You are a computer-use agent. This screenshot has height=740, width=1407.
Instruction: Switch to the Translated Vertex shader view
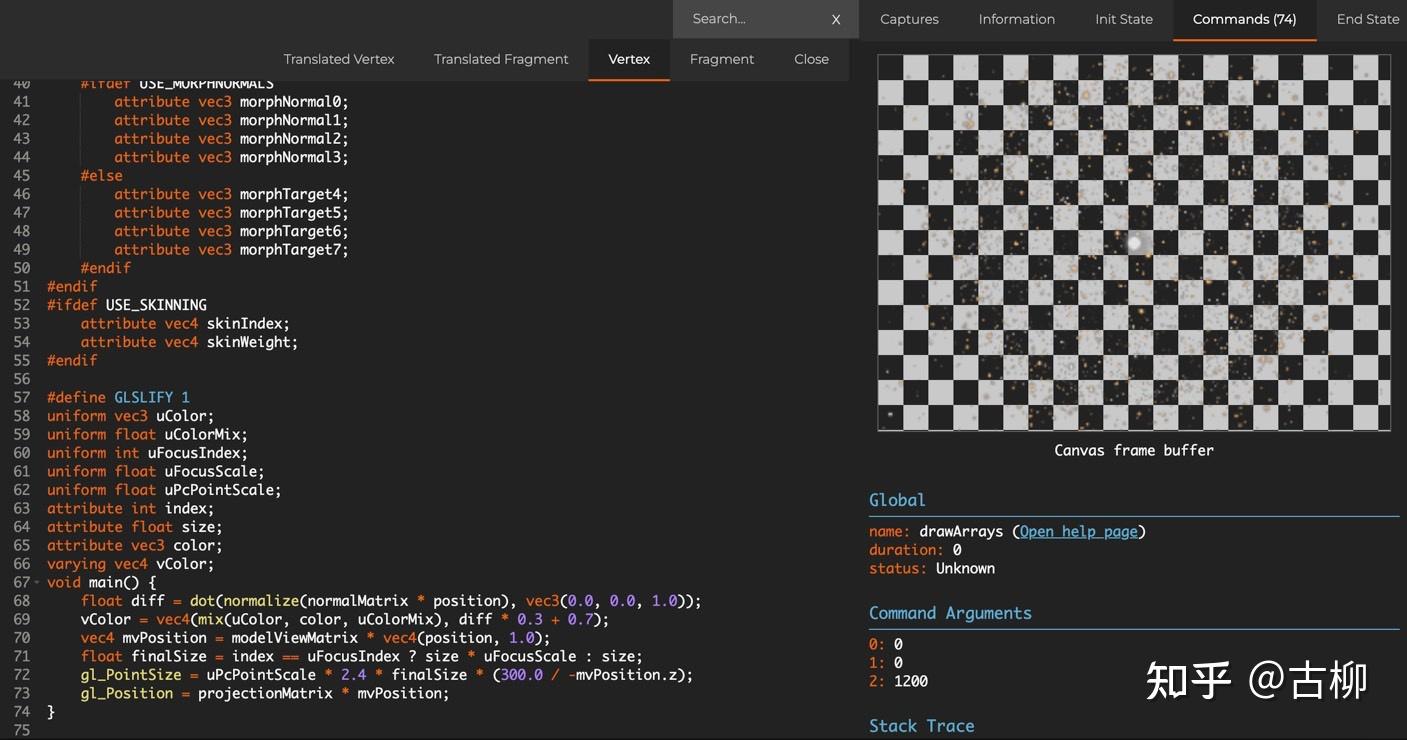point(339,59)
